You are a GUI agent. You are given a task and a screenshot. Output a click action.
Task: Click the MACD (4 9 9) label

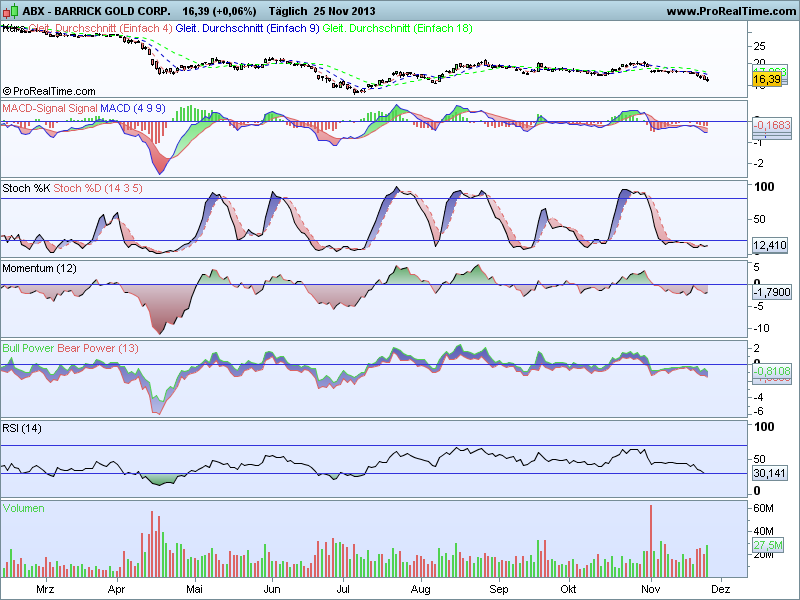coord(133,108)
